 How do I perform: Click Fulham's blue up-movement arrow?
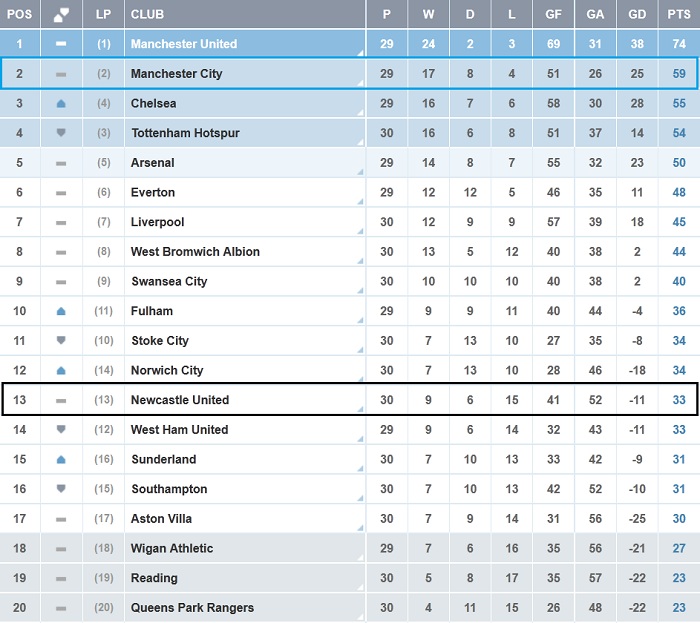[x=61, y=311]
